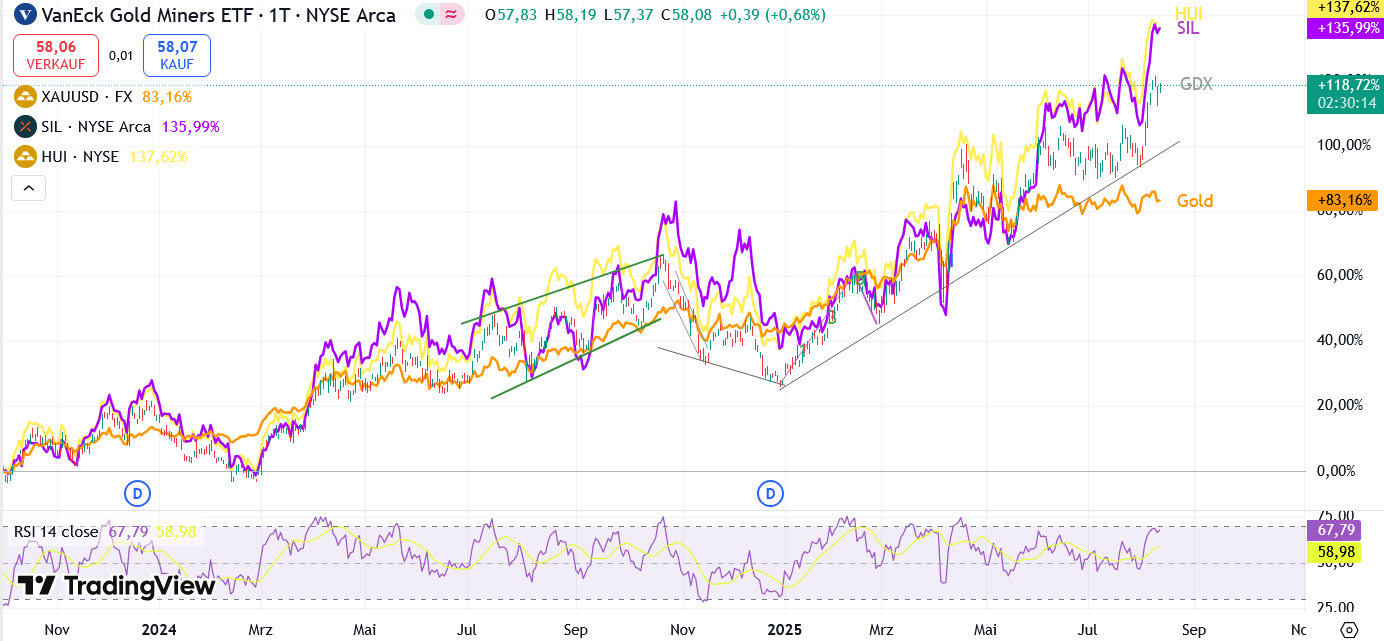Click the gold icon beside XAUUSD
The width and height of the screenshot is (1384, 641).
click(24, 97)
